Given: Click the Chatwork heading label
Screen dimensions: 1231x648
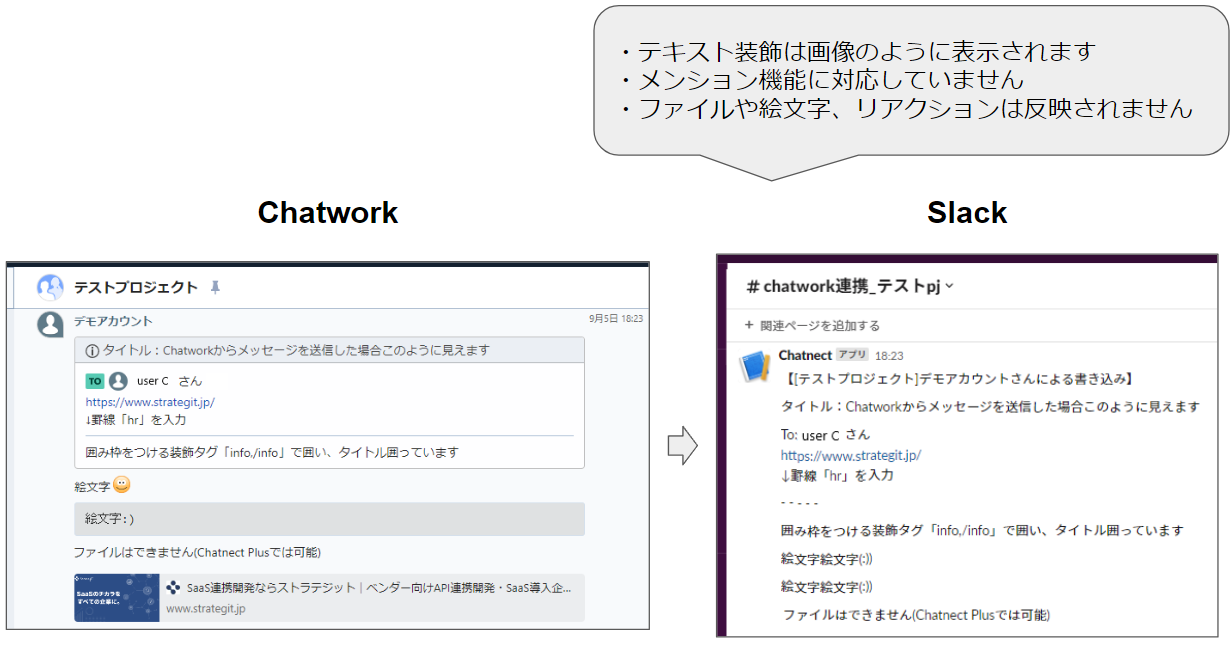Looking at the screenshot, I should pos(328,213).
